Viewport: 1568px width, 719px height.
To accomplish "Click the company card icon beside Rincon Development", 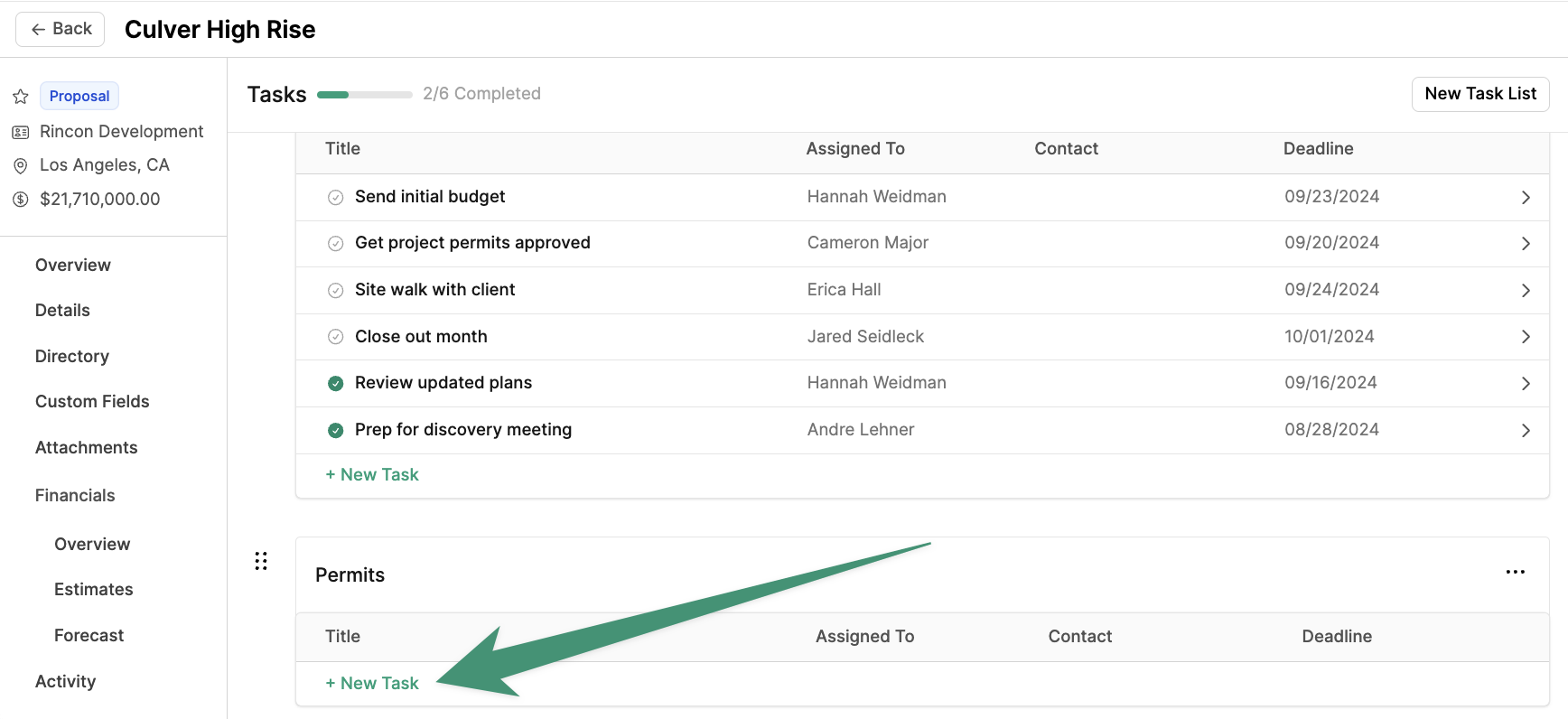I will pyautogui.click(x=21, y=132).
